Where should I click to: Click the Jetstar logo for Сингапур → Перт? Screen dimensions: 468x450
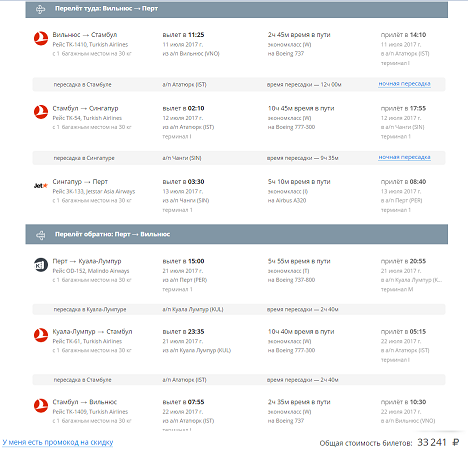41,186
